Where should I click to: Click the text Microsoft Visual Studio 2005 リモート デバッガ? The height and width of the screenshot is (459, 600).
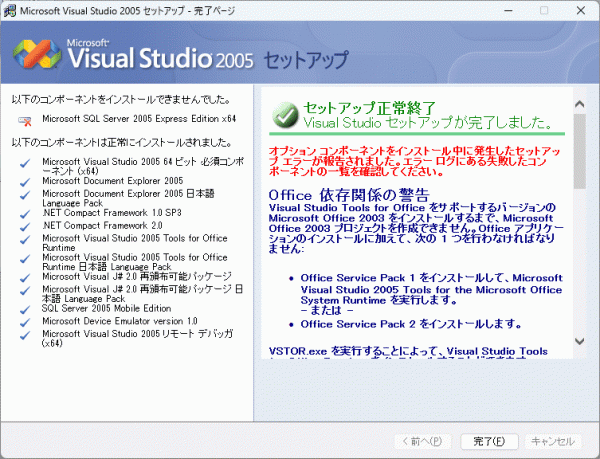click(x=137, y=338)
